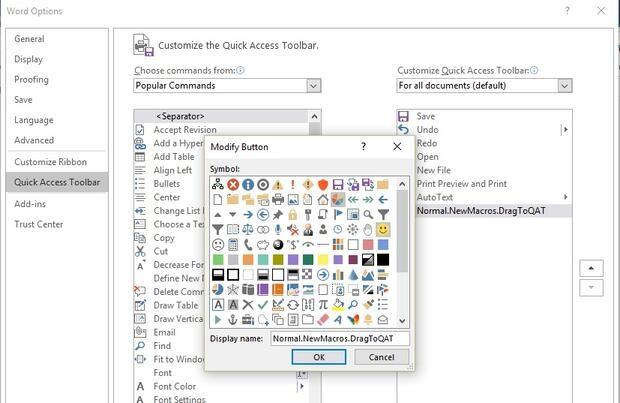Image resolution: width=620 pixels, height=403 pixels.
Task: Pick the pink eraser symbol
Action: (x=323, y=320)
